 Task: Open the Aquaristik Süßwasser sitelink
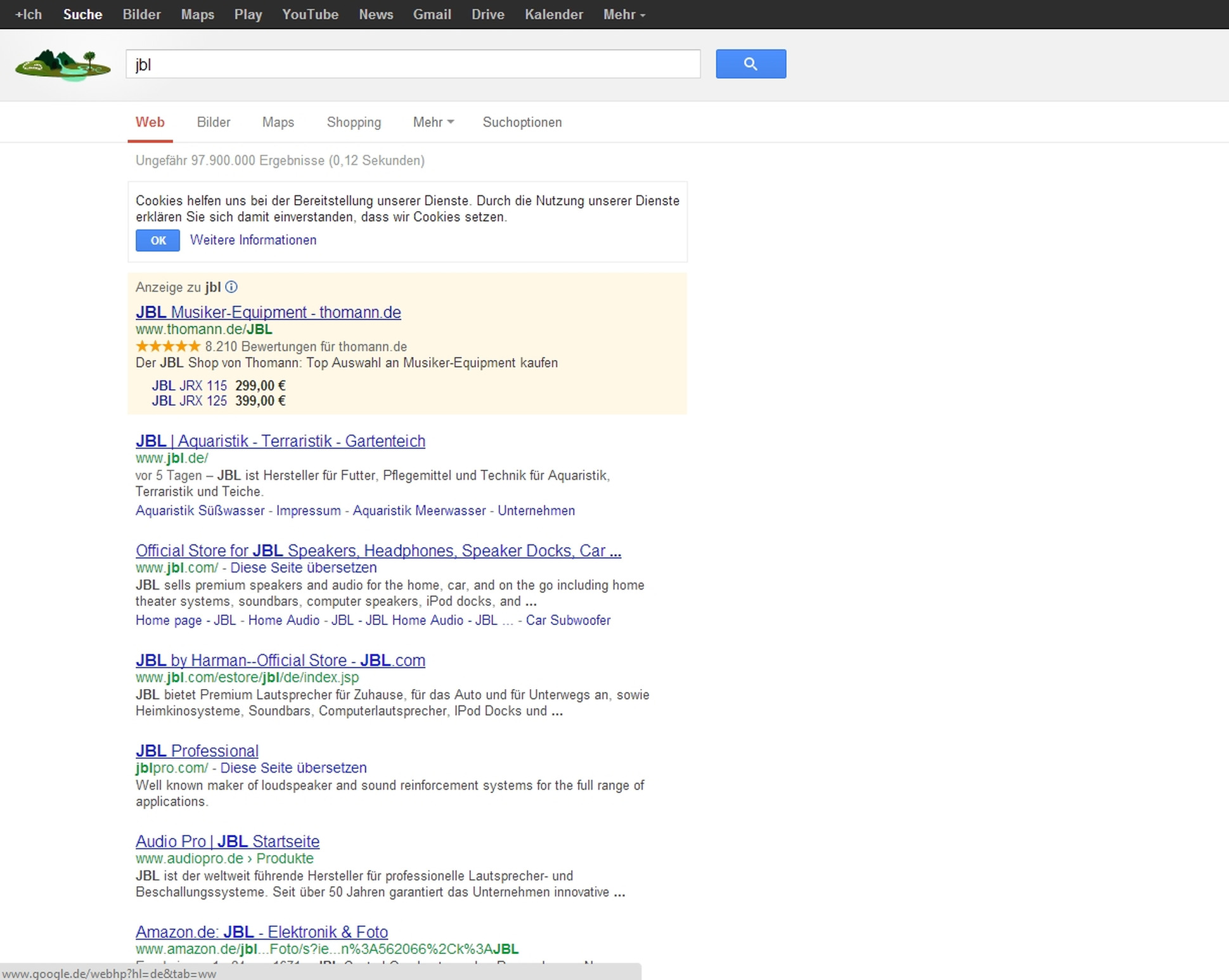(200, 510)
